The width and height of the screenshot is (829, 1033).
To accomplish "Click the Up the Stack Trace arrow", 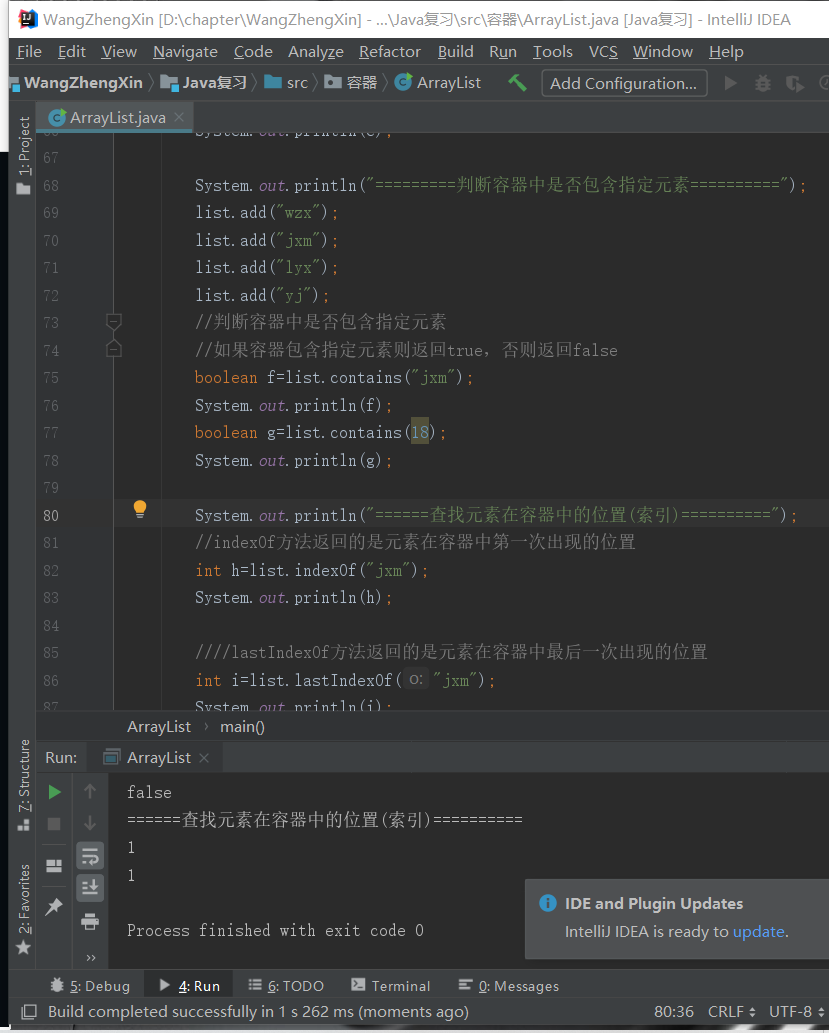I will click(90, 791).
